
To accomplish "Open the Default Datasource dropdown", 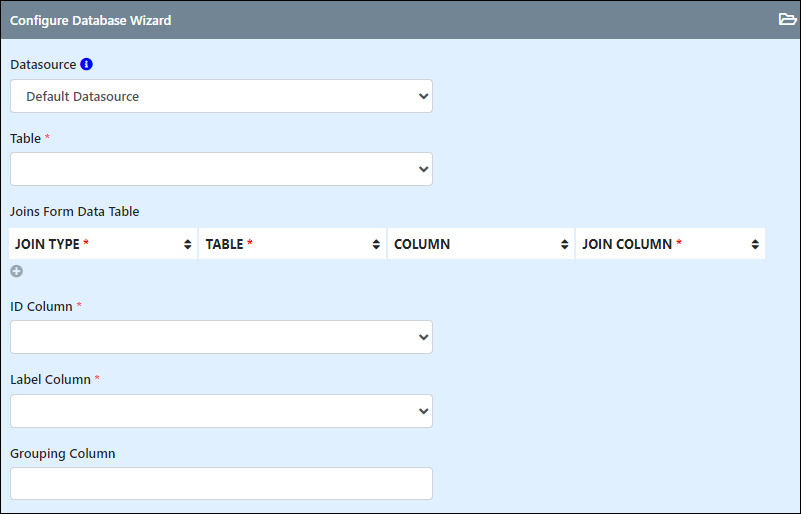I will pyautogui.click(x=221, y=96).
